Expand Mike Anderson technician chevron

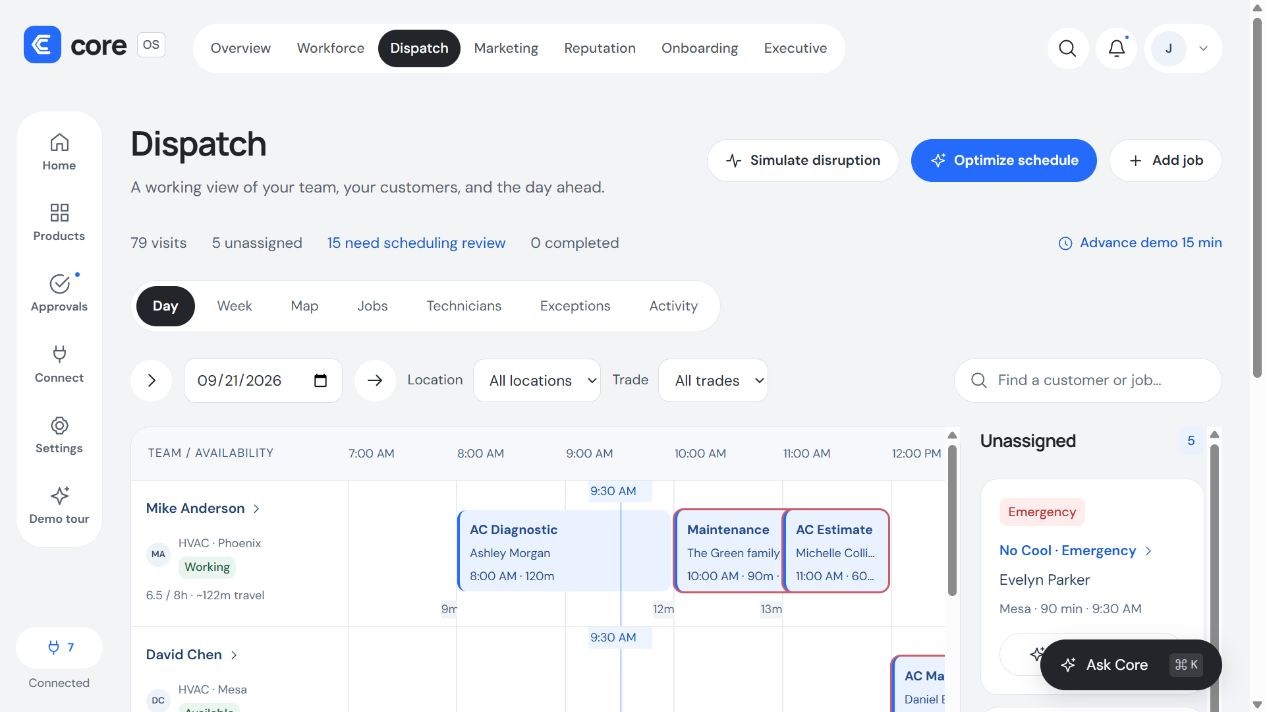click(256, 509)
